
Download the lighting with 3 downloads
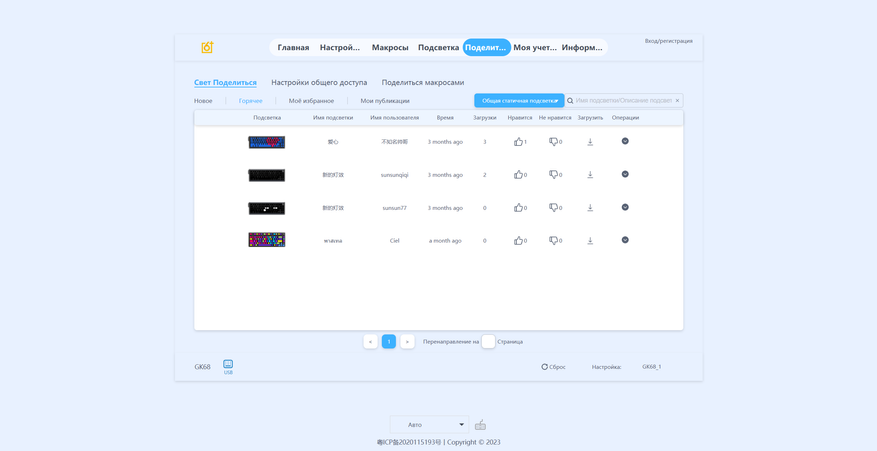coord(590,142)
